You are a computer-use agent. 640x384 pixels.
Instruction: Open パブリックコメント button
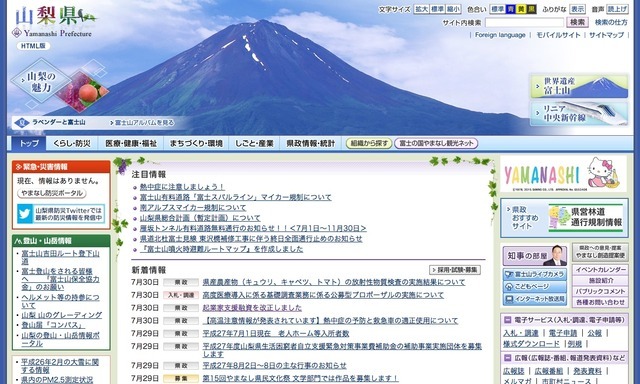pyautogui.click(x=600, y=291)
